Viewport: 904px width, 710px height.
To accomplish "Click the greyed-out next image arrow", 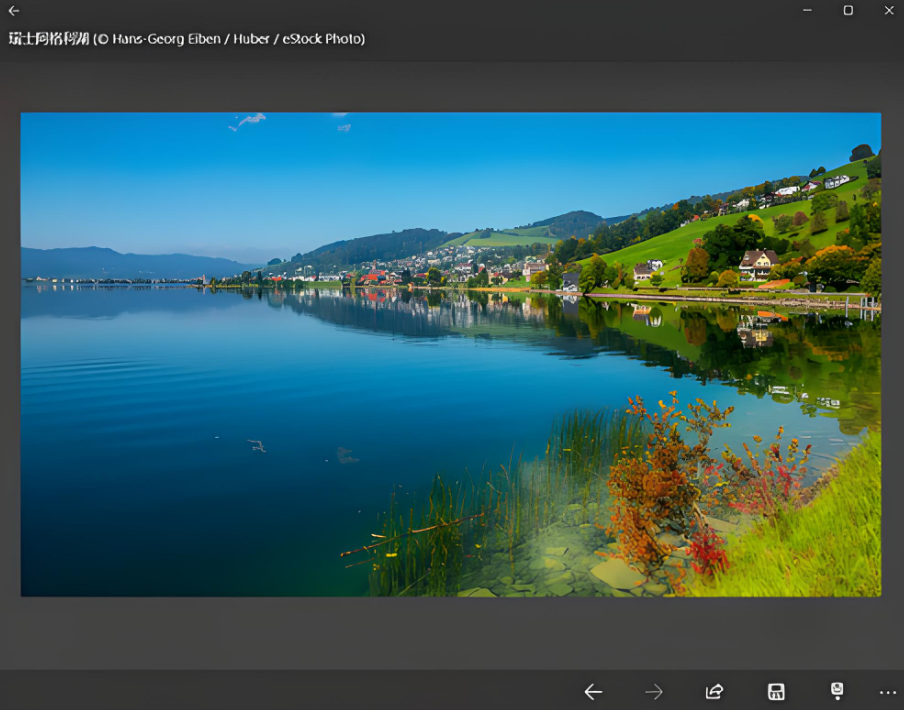I will [654, 692].
